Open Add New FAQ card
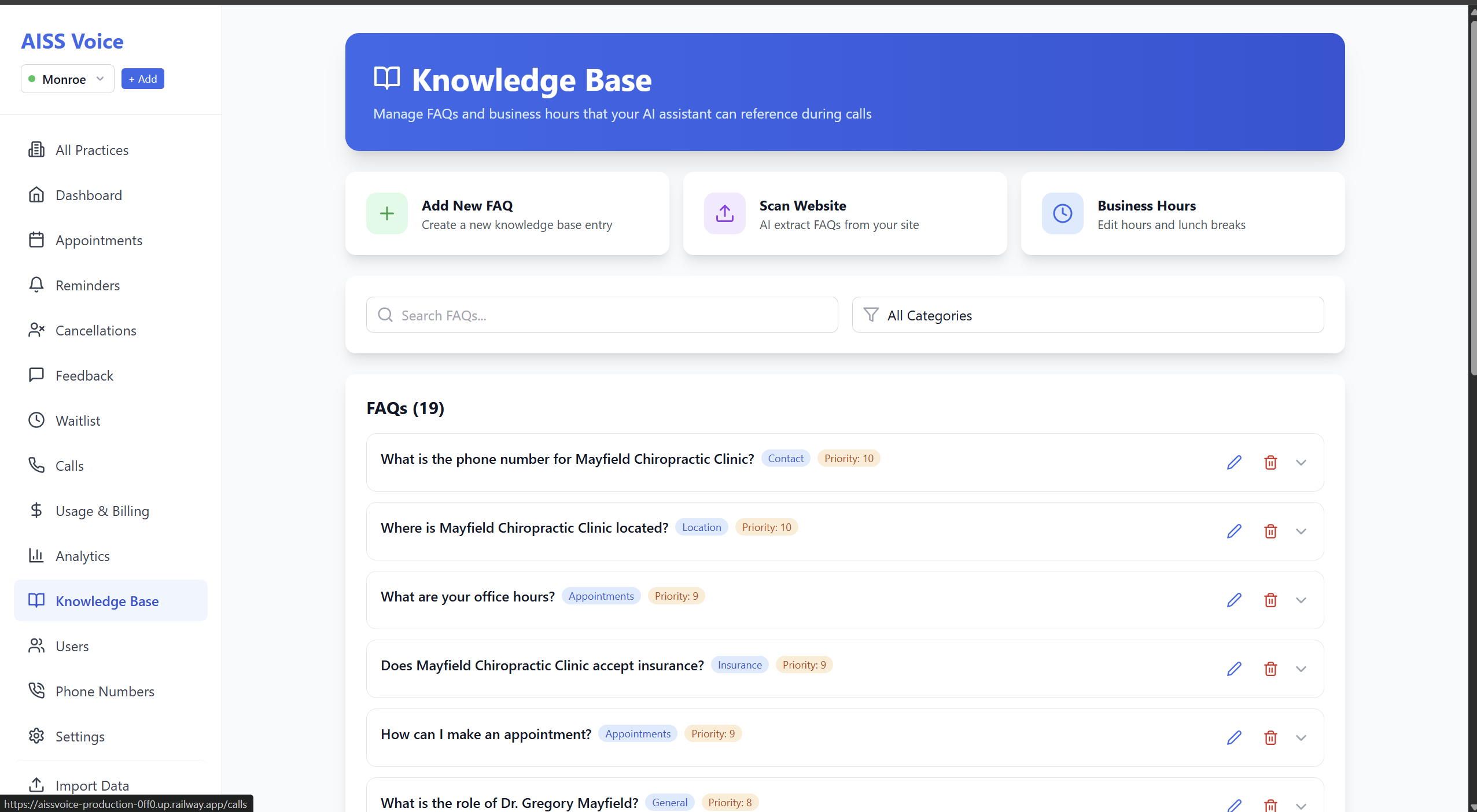 tap(507, 213)
